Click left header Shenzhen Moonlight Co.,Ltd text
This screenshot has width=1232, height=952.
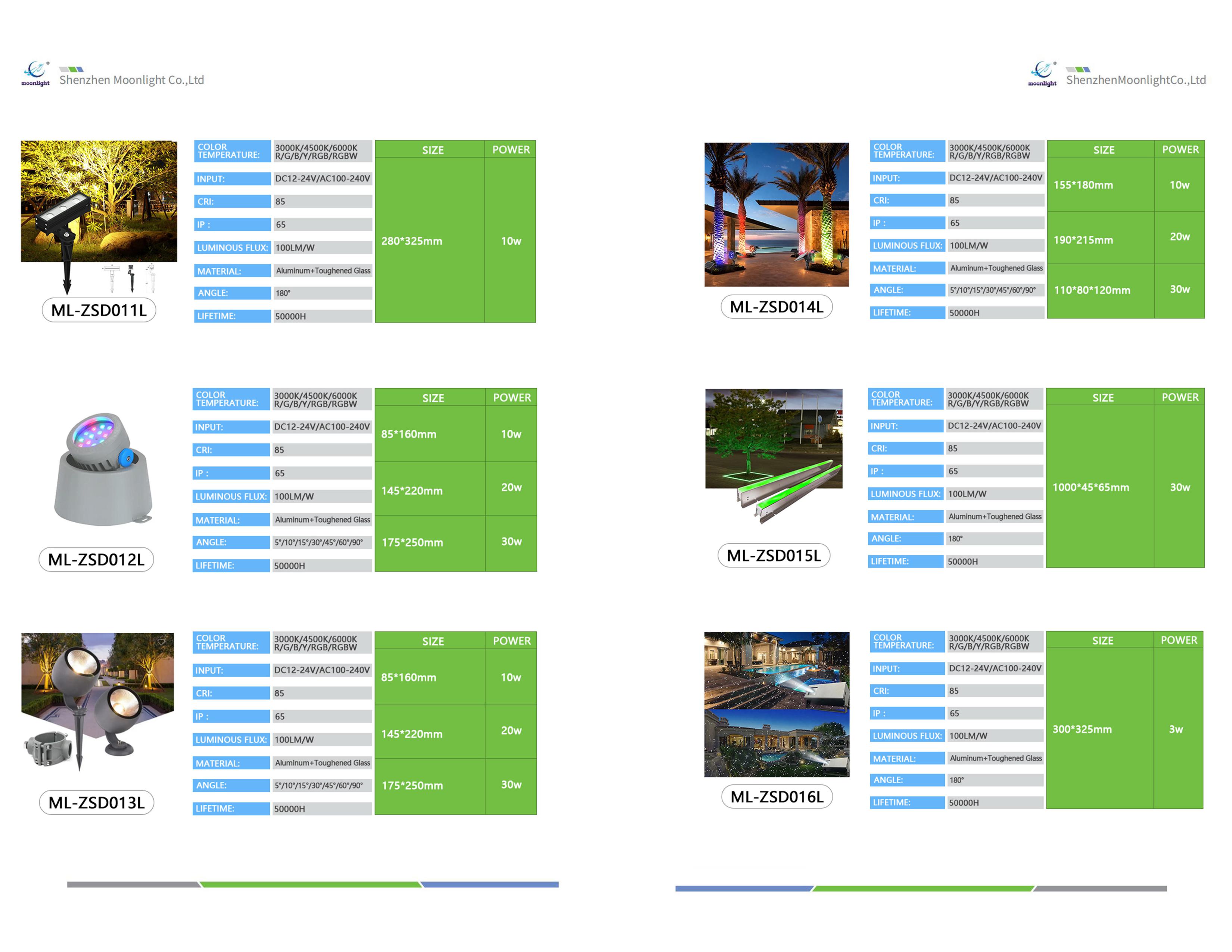(x=131, y=80)
